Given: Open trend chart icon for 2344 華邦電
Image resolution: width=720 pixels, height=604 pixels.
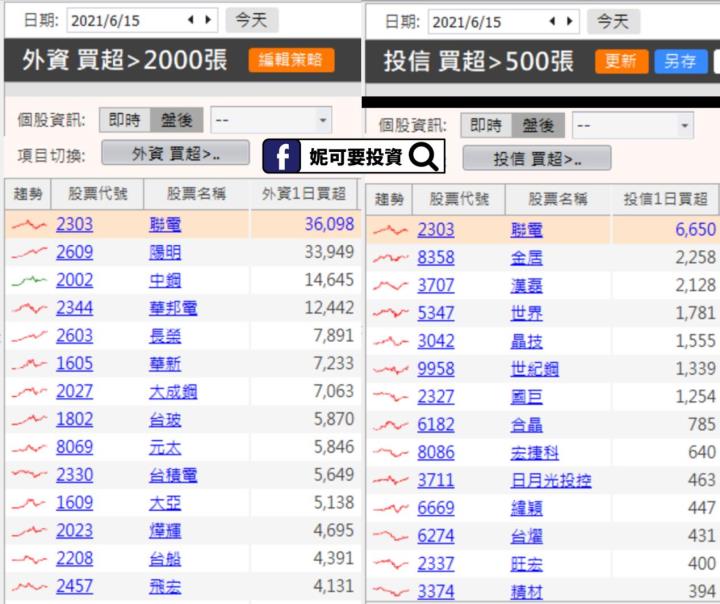Looking at the screenshot, I should (28, 308).
